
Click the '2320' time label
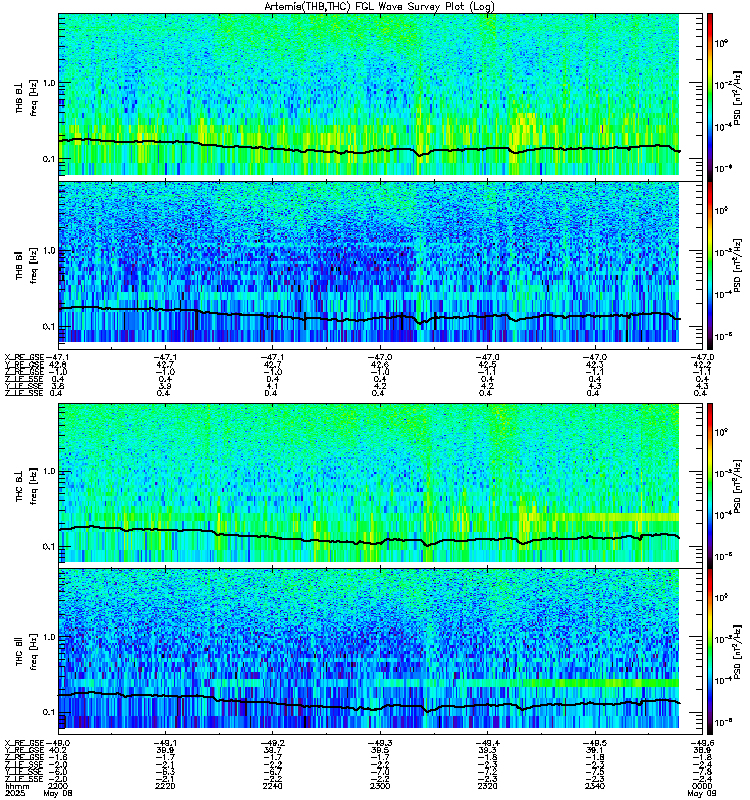pos(487,786)
